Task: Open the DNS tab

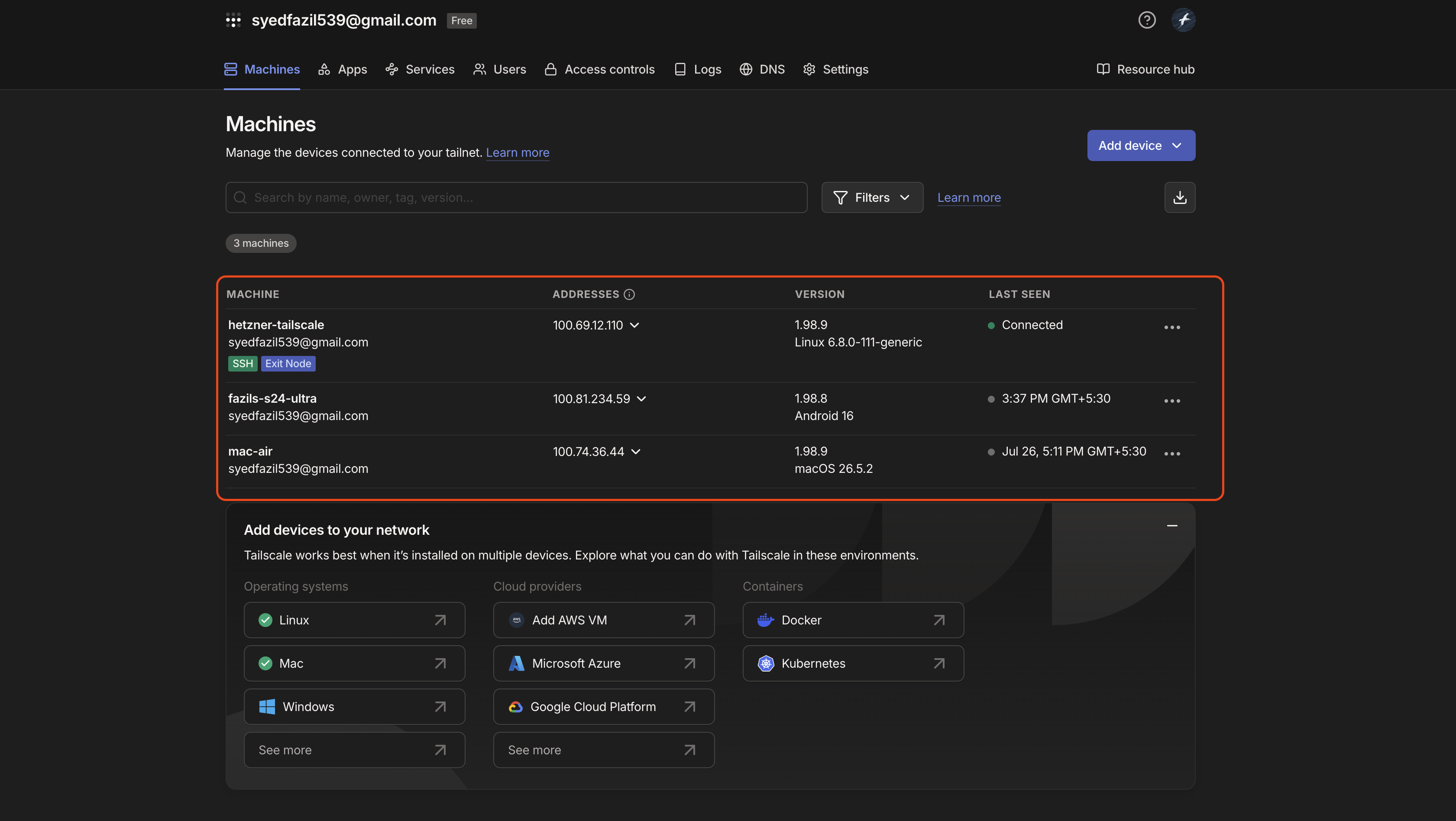Action: click(x=762, y=69)
